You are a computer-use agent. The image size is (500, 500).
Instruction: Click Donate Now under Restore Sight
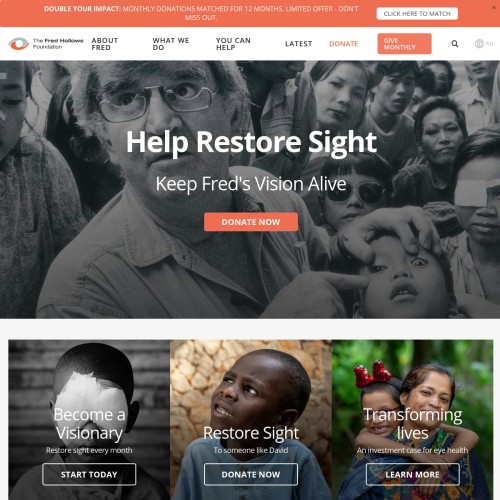coord(251,474)
